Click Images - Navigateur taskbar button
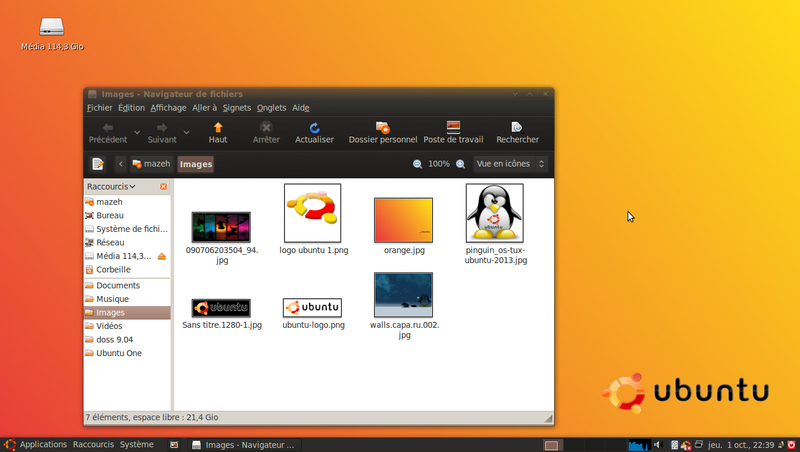The image size is (800, 452). tap(245, 445)
